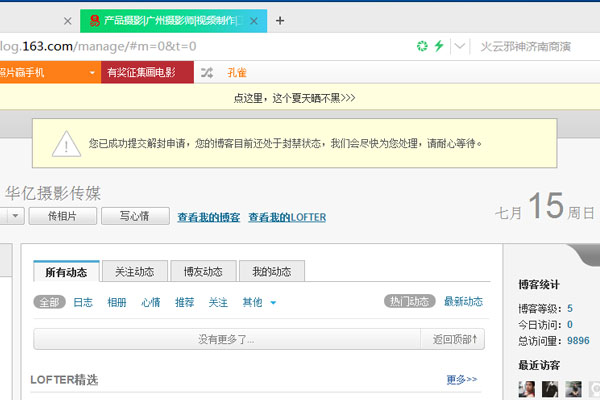600x400 pixels.
Task: Filter feed by 全部 pill
Action: pos(48,302)
